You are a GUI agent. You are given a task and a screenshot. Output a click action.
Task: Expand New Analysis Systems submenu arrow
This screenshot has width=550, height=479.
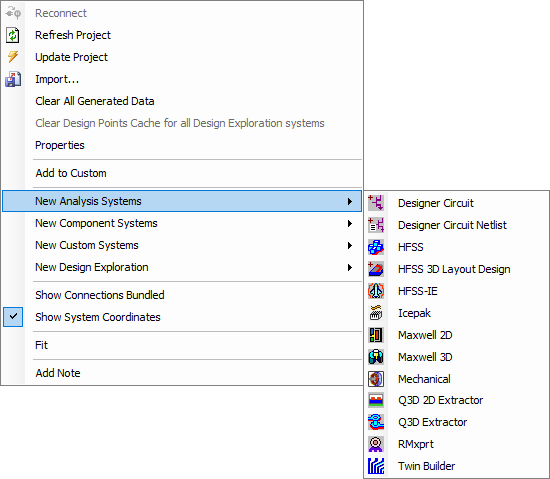click(x=349, y=201)
